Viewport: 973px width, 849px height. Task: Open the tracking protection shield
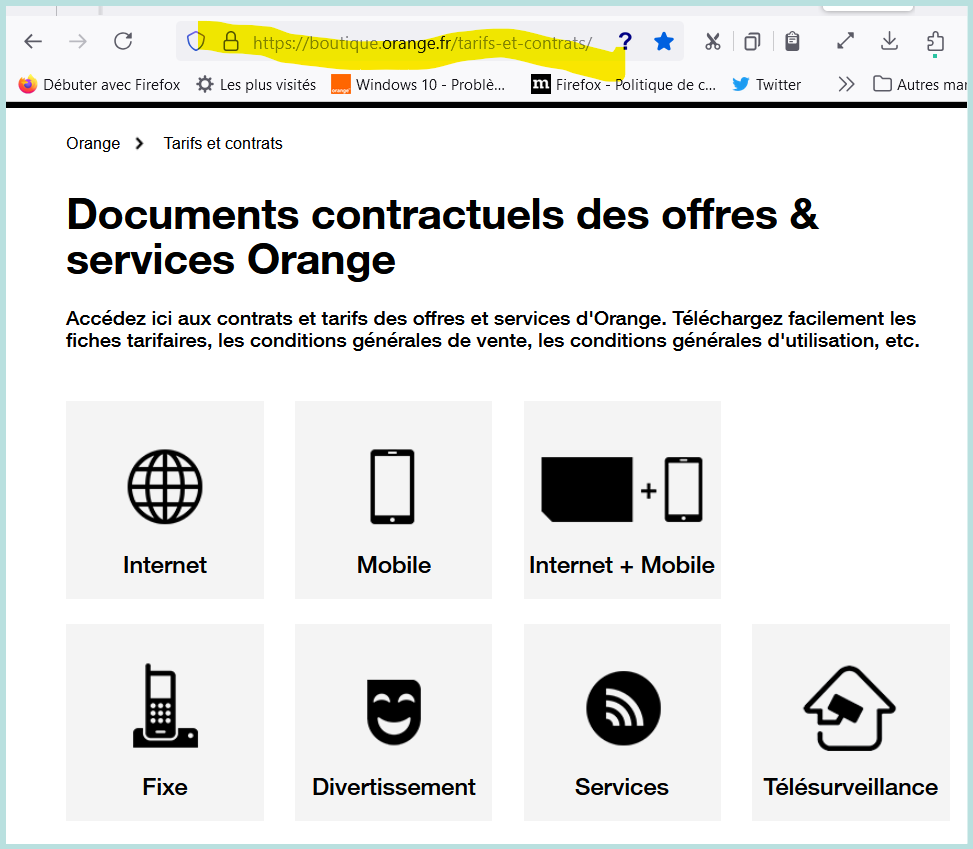pyautogui.click(x=197, y=41)
